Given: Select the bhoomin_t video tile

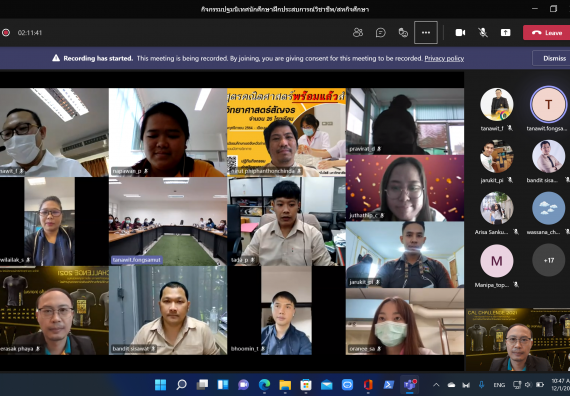Looking at the screenshot, I should pos(286,310).
